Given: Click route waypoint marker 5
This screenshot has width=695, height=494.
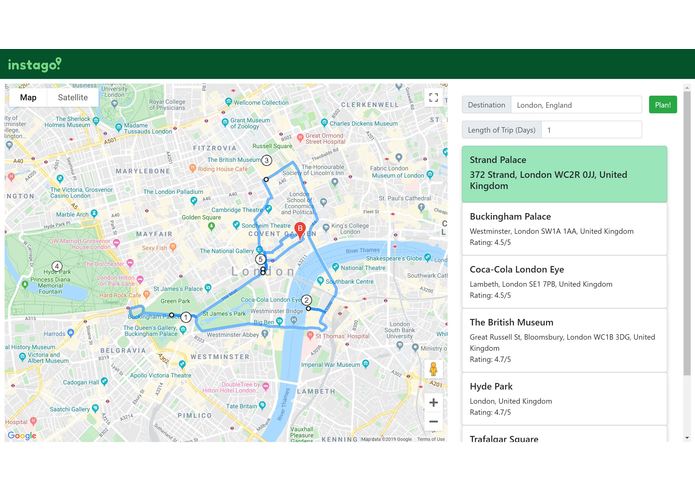Looking at the screenshot, I should point(260,260).
